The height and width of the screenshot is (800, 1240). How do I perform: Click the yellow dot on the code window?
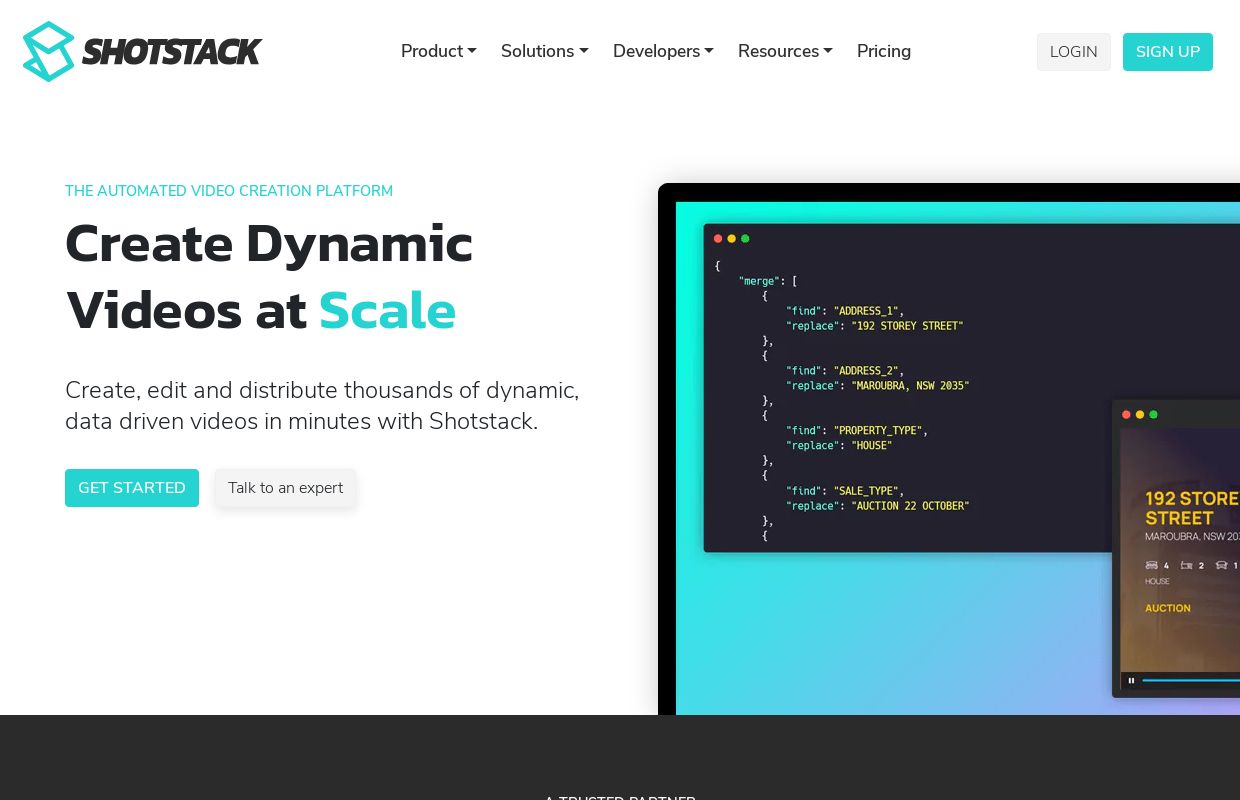coord(732,239)
